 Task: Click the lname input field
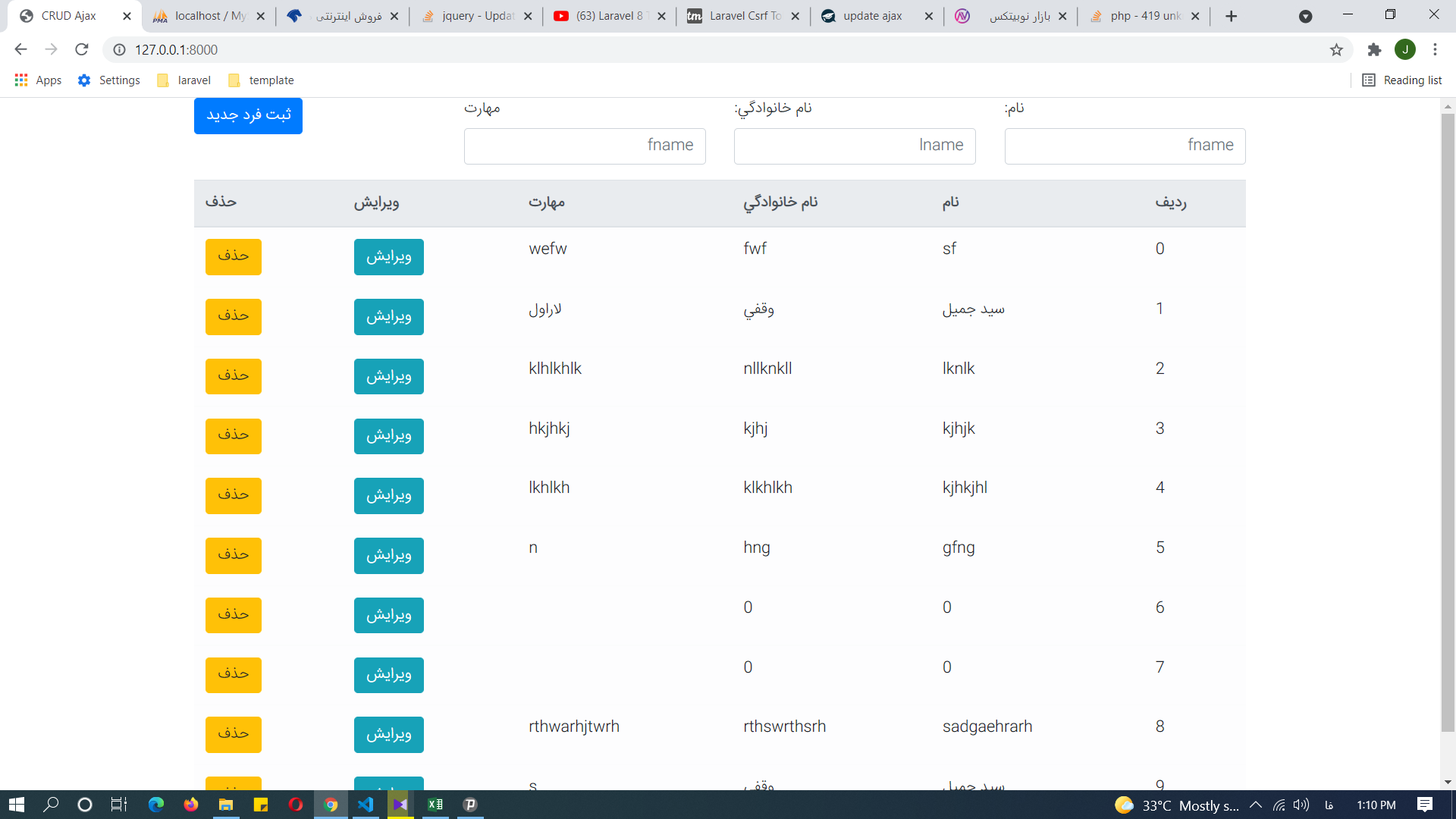point(854,146)
